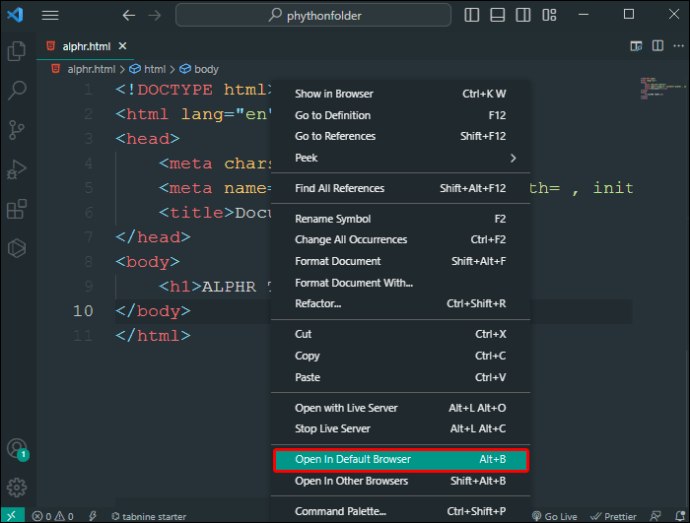
Task: Click the </head> tag on line 7
Action: click(153, 237)
